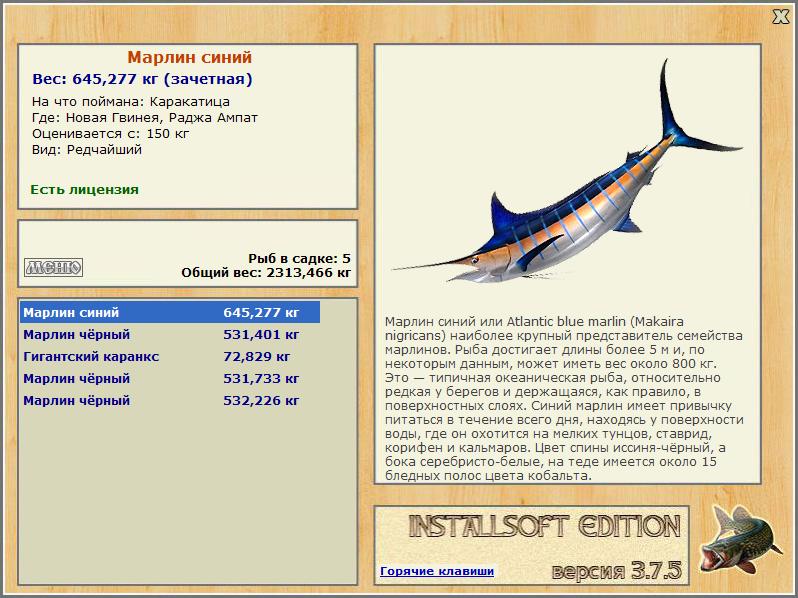Close the fish keepnet window with X
Image resolution: width=798 pixels, height=598 pixels.
pyautogui.click(x=780, y=17)
